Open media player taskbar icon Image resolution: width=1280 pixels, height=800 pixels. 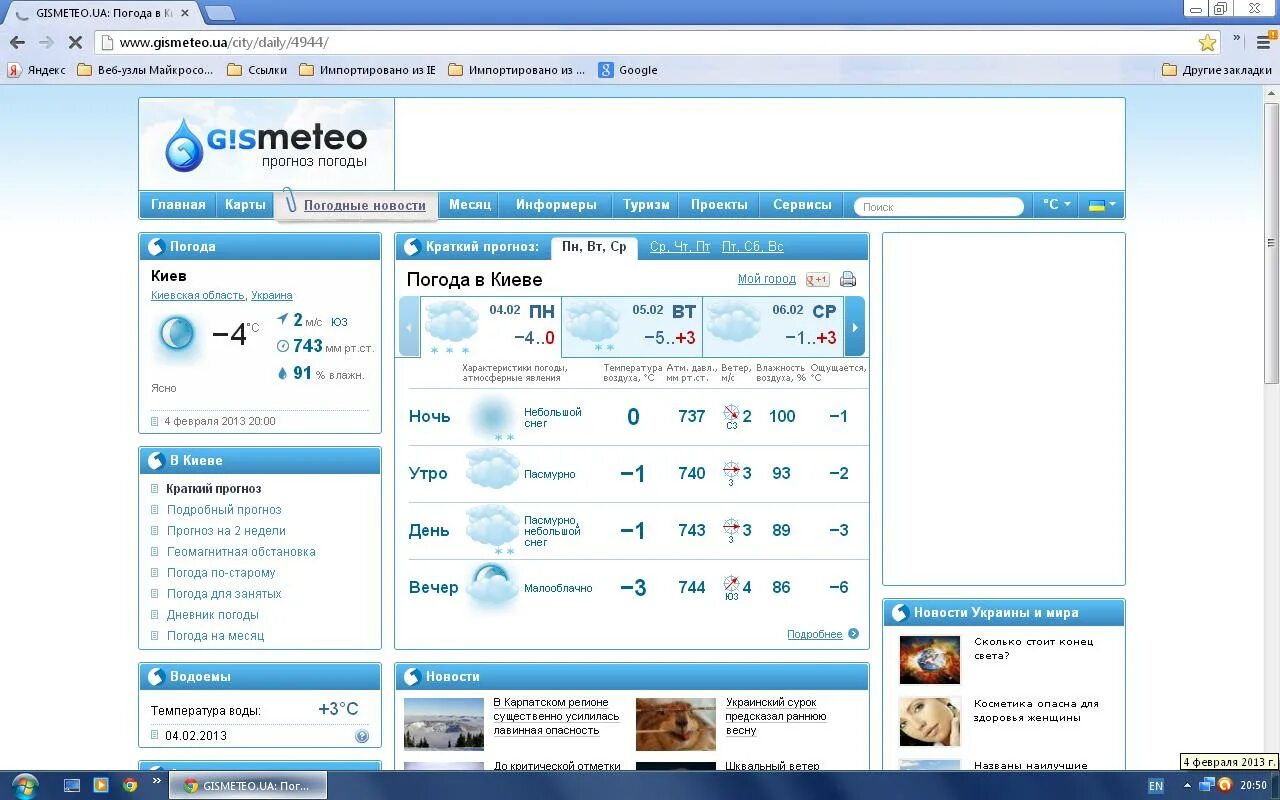[101, 785]
